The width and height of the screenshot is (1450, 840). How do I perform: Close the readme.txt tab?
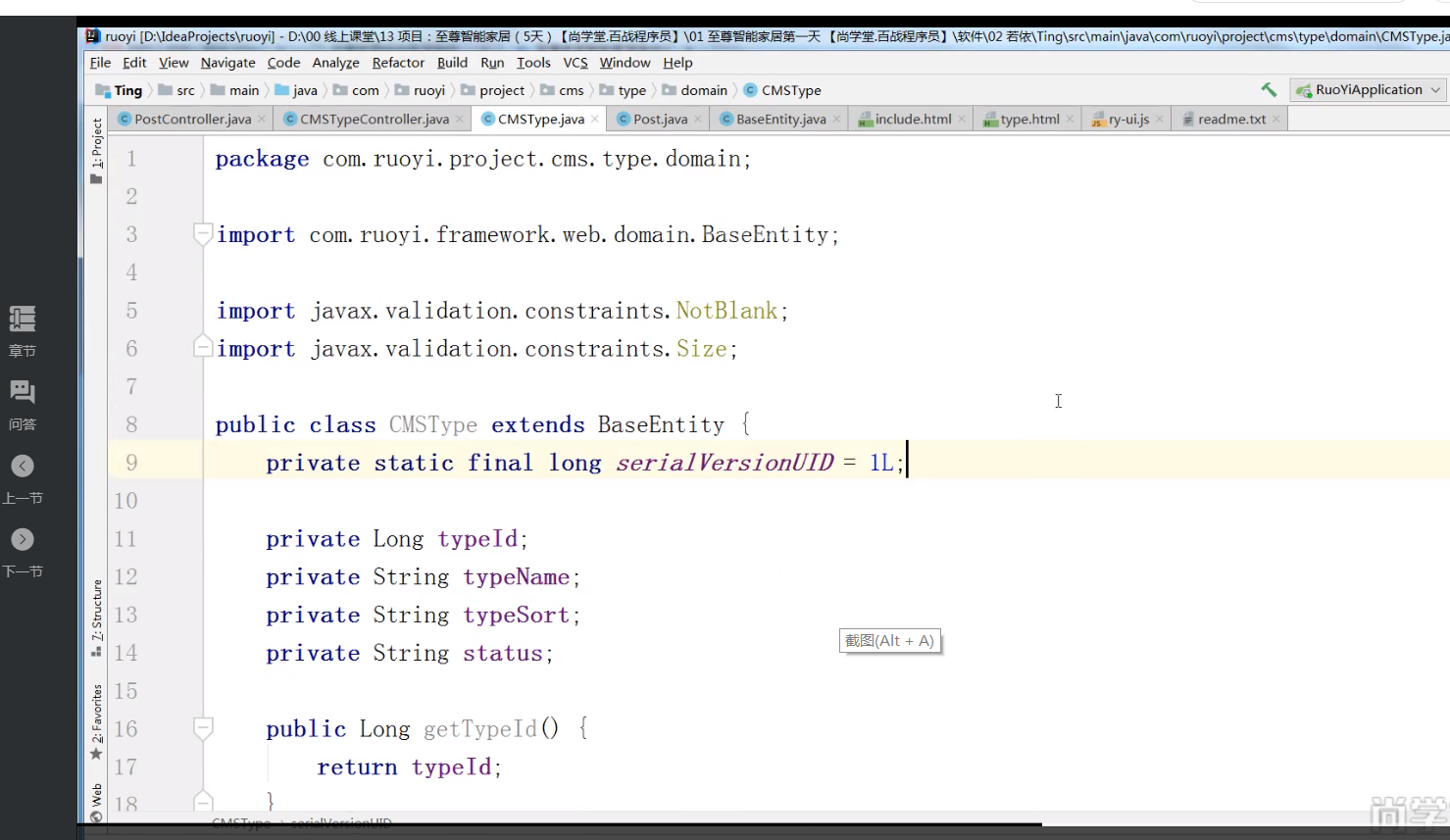click(1276, 120)
